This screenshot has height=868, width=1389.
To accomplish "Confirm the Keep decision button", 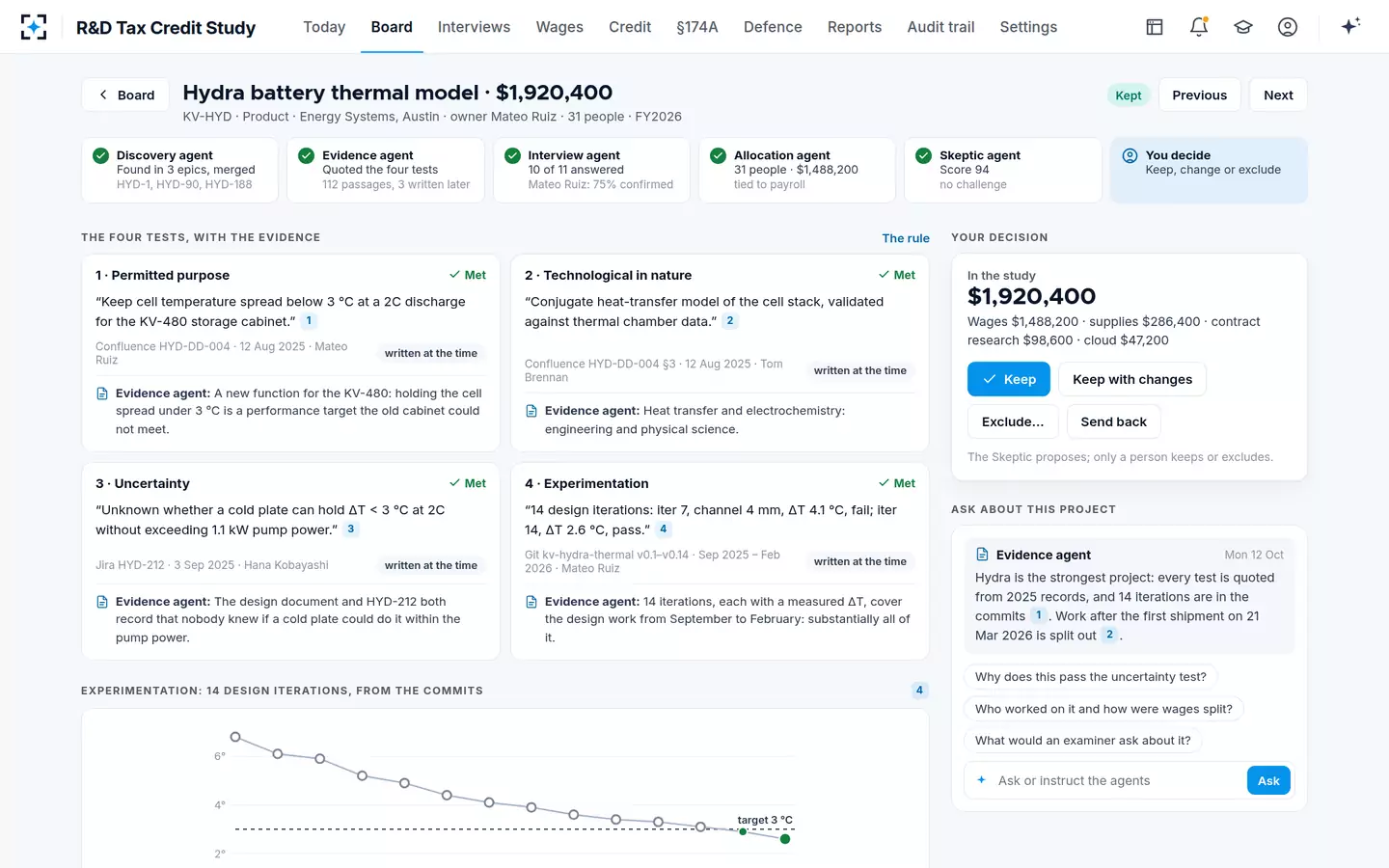I will coord(1009,379).
